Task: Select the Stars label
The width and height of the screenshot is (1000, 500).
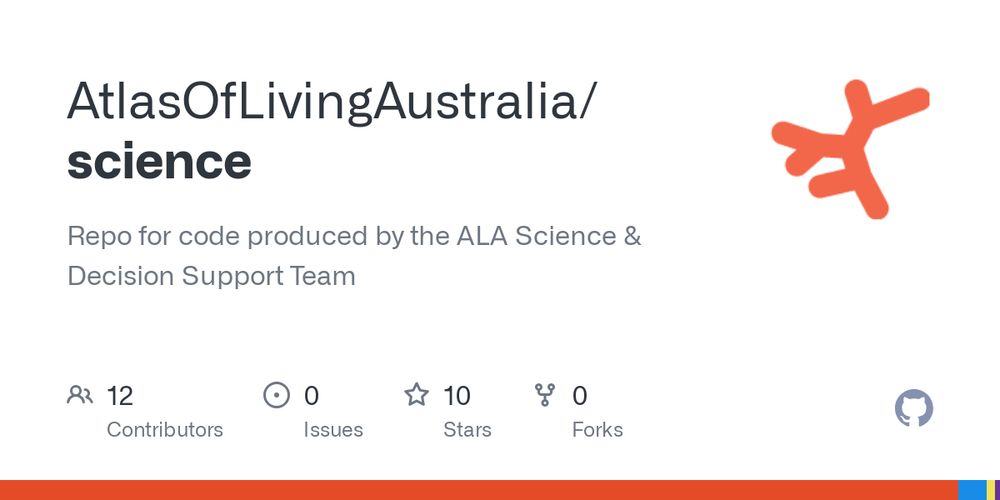Action: point(467,430)
